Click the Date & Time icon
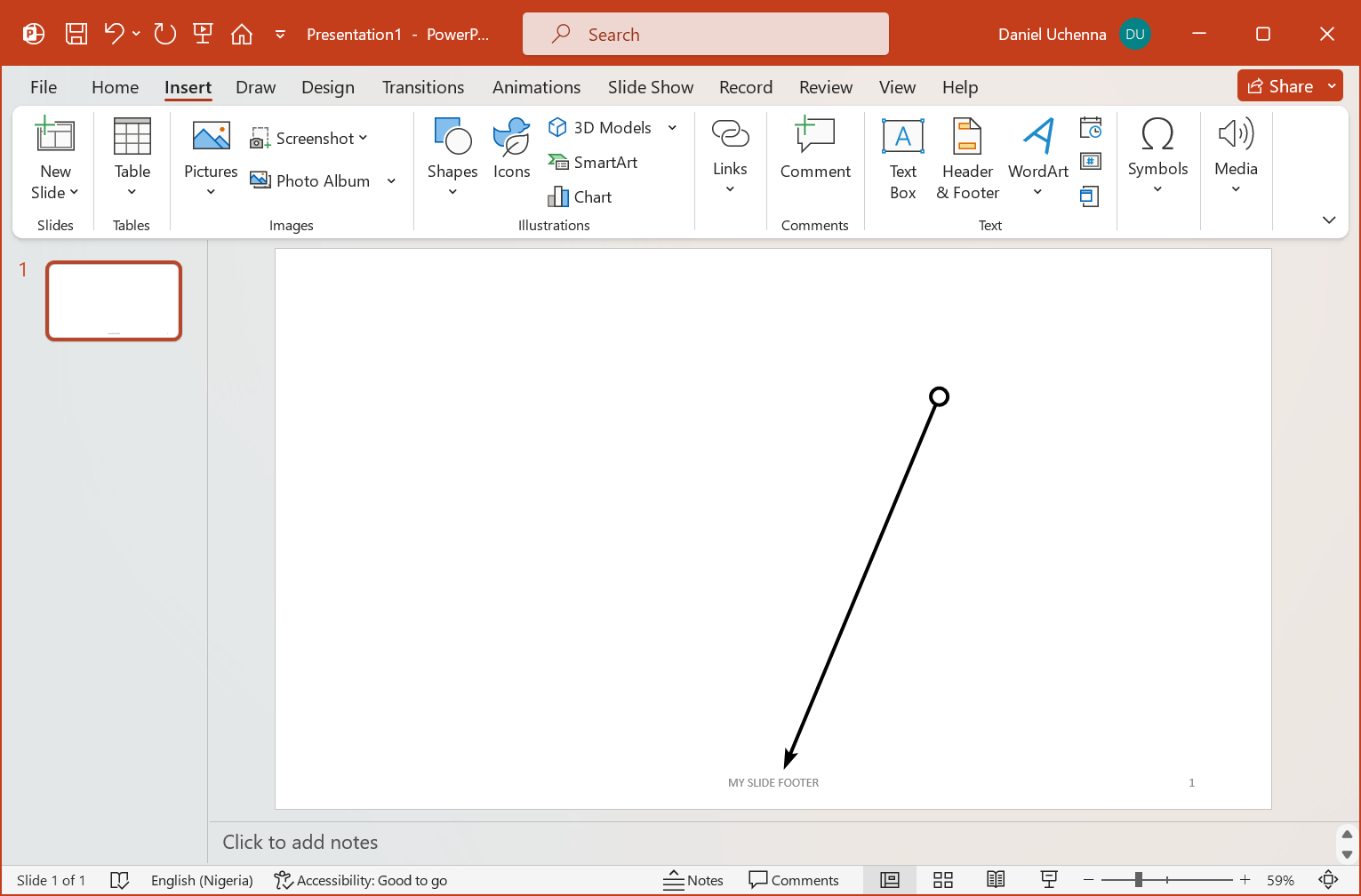1361x896 pixels. click(1091, 128)
